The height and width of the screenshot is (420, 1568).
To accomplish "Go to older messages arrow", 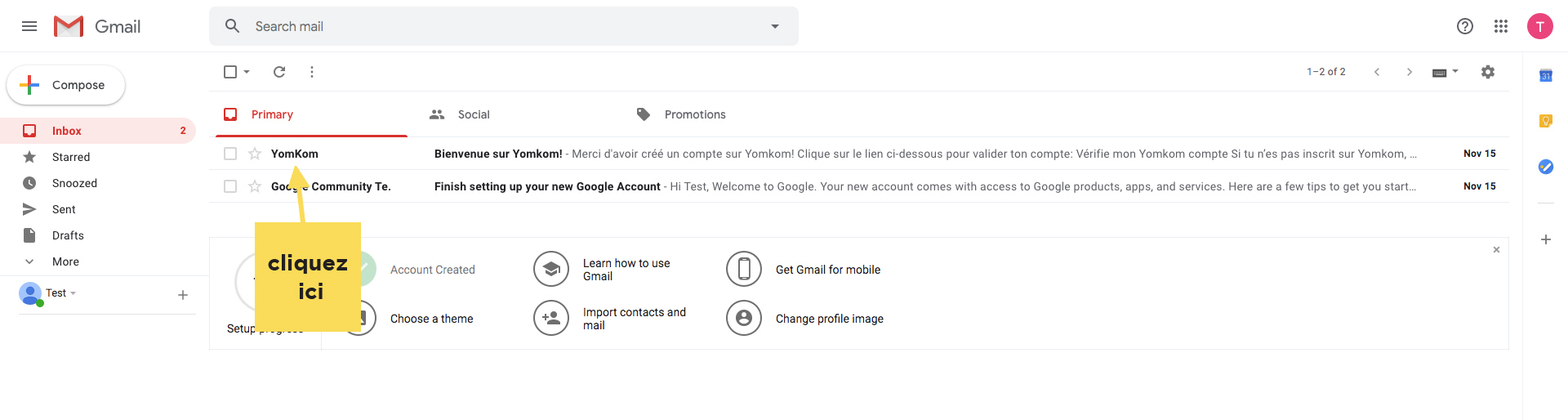I will pos(1410,72).
